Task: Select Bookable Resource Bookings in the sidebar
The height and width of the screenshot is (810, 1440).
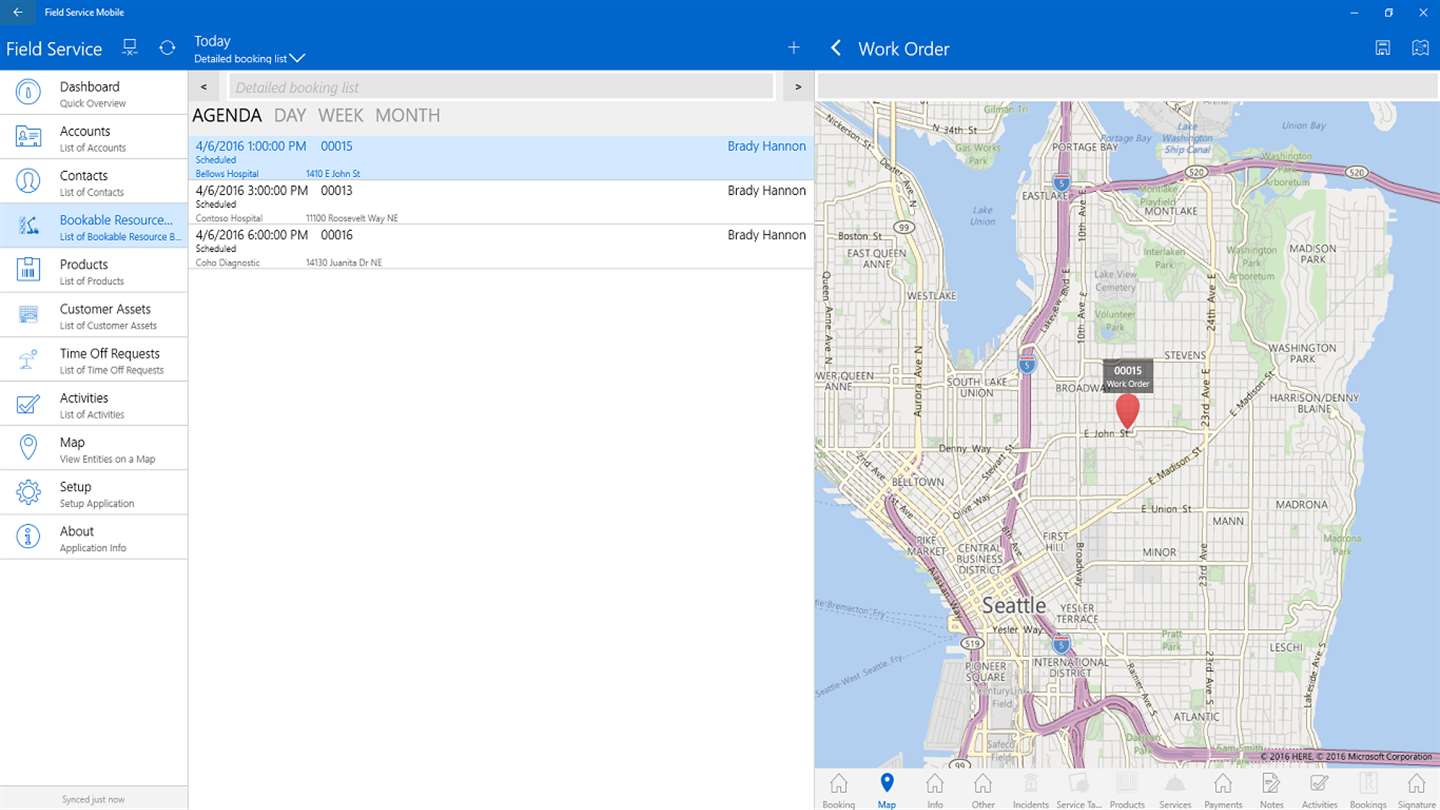Action: point(94,226)
